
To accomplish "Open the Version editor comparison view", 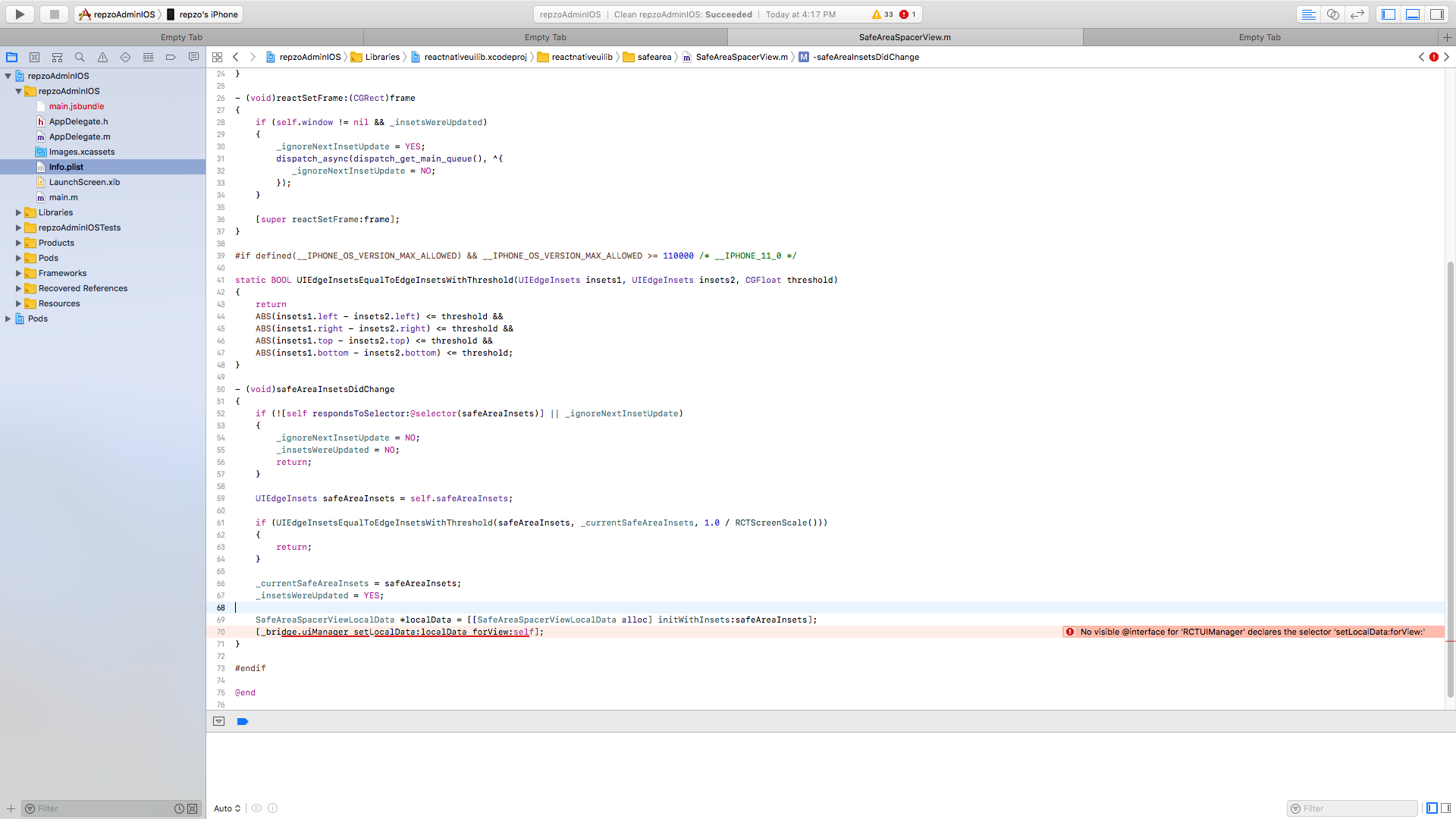I will 1357,14.
